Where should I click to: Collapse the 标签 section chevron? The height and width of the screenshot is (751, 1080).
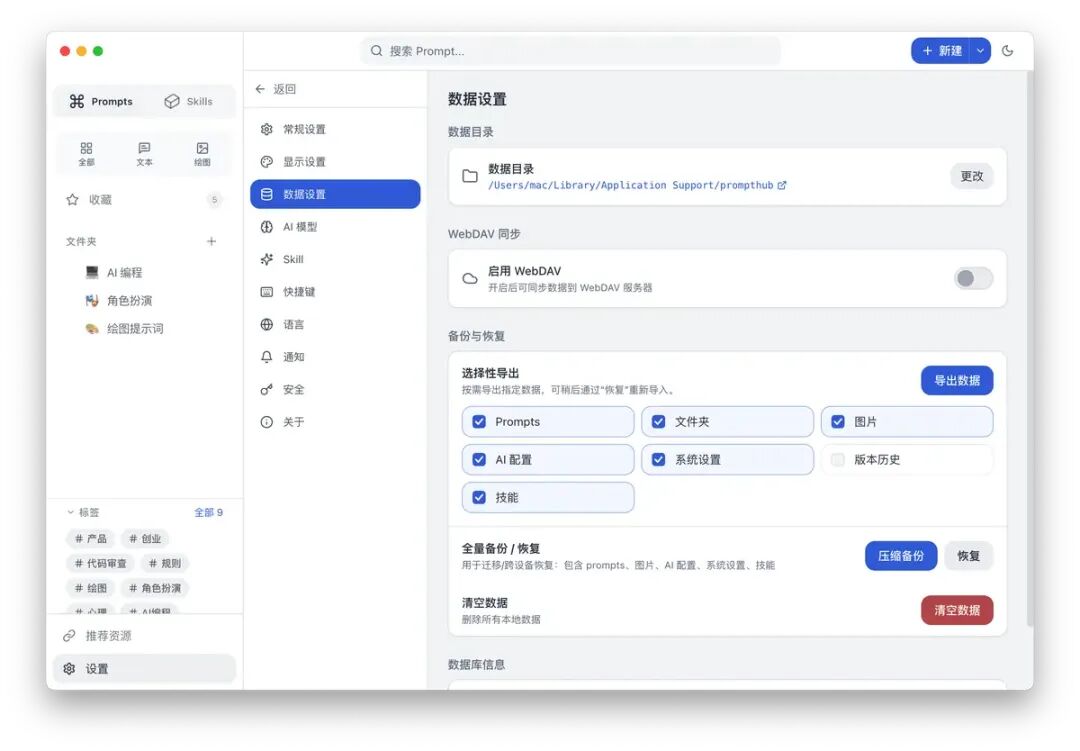[x=70, y=513]
